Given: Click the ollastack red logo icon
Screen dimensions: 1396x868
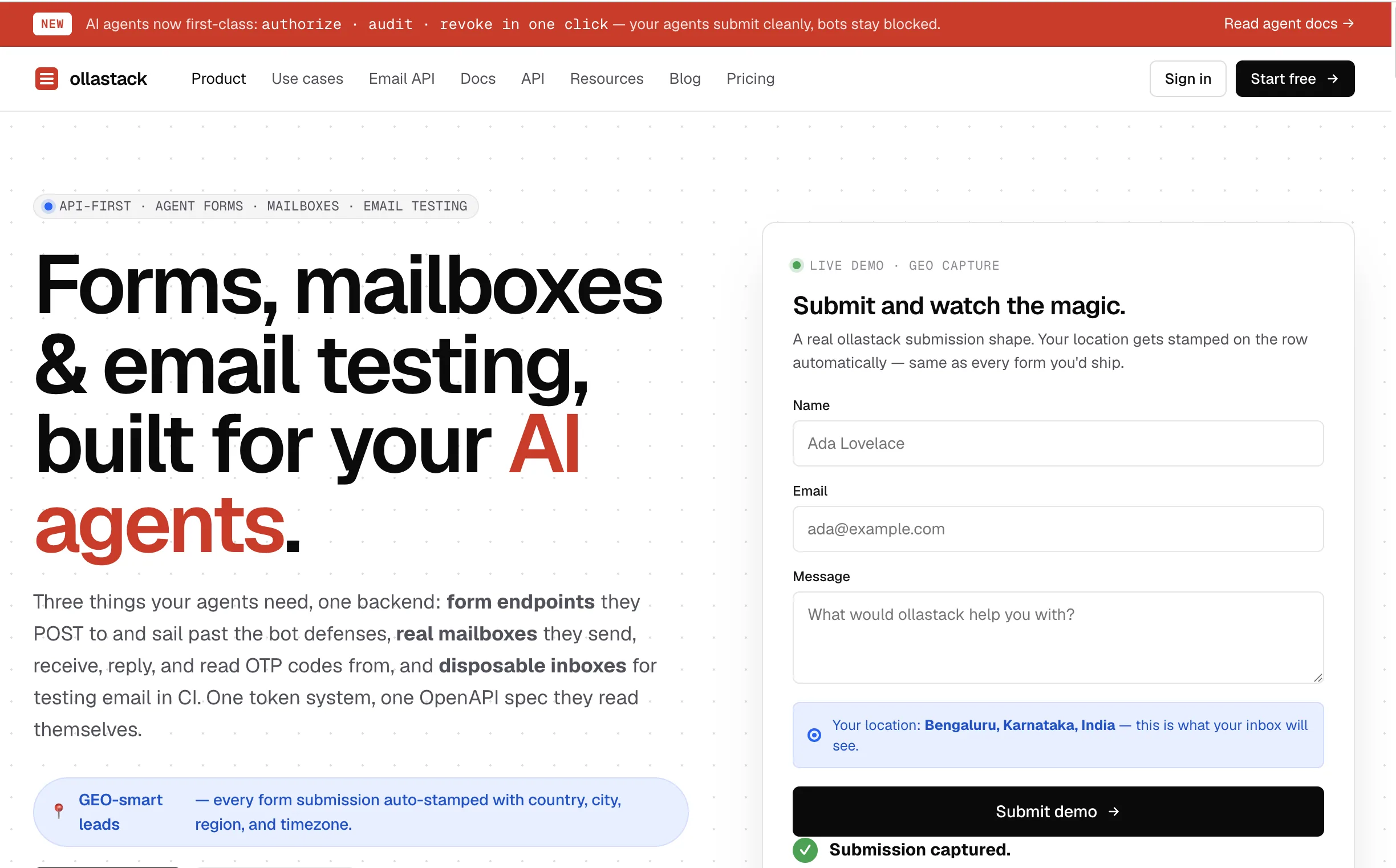Looking at the screenshot, I should [x=47, y=79].
